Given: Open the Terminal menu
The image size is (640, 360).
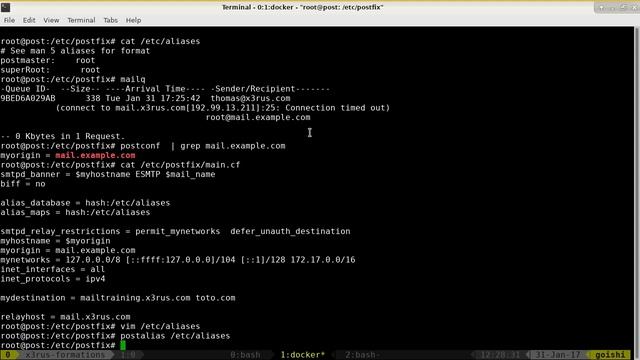Looking at the screenshot, I should [x=81, y=20].
